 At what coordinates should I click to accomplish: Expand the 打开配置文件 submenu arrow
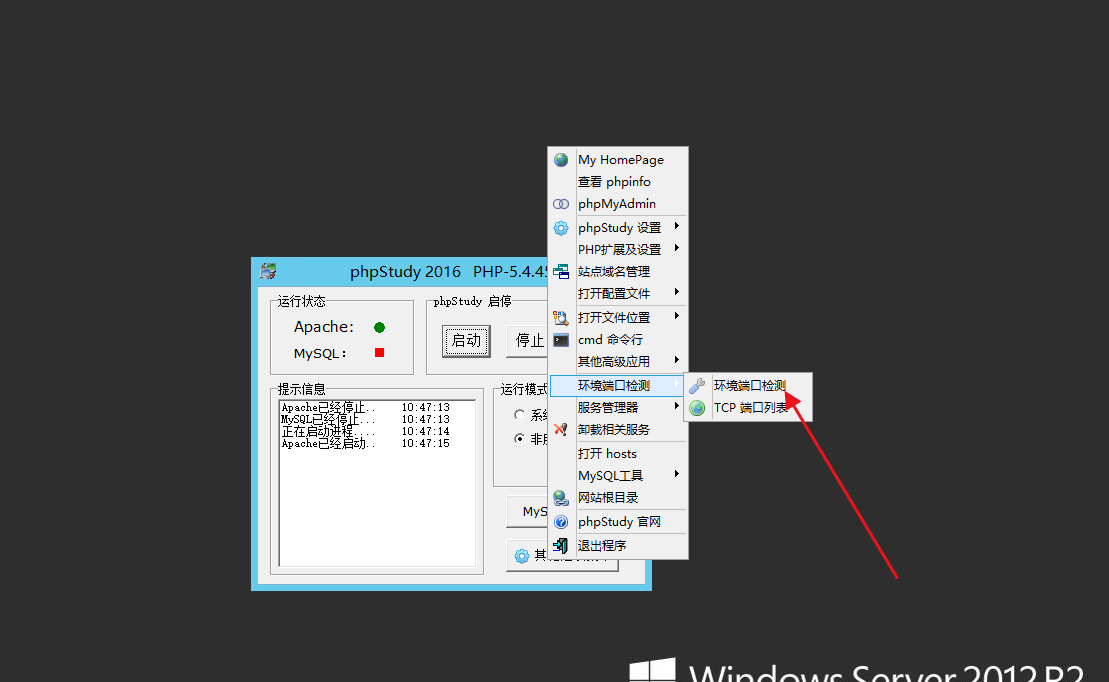coord(677,293)
